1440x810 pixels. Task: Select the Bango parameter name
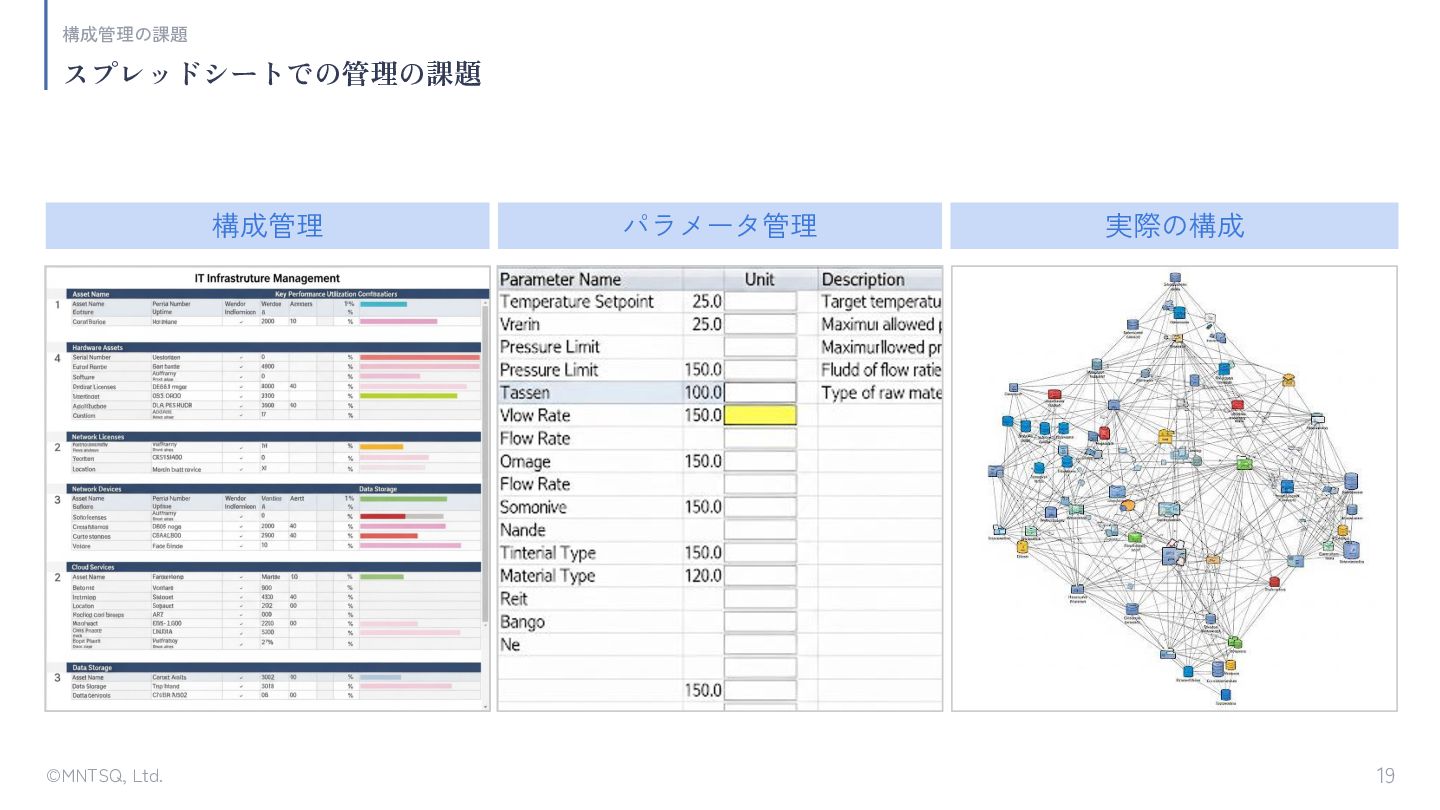tap(522, 622)
